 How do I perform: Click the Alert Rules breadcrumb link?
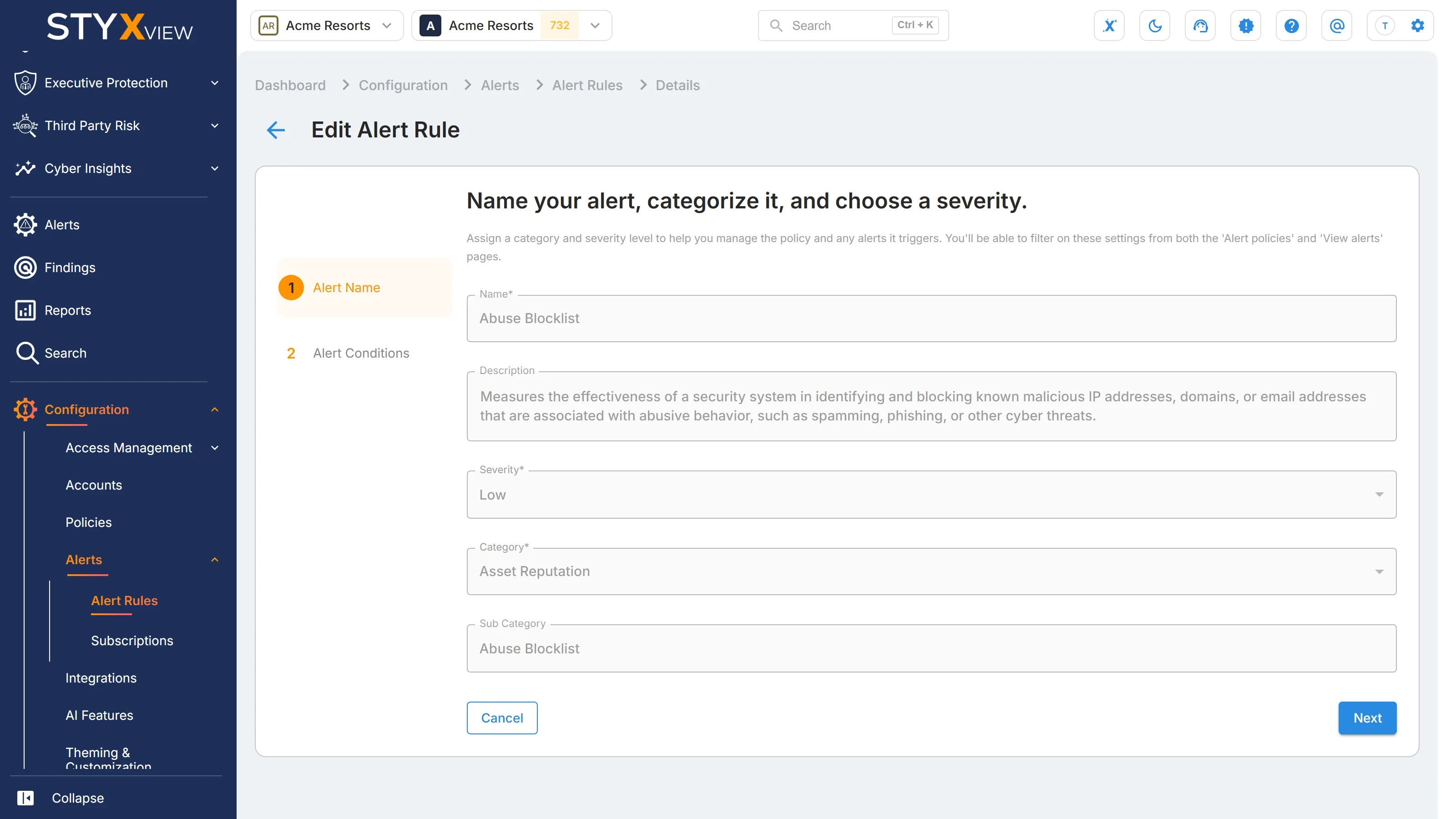587,86
